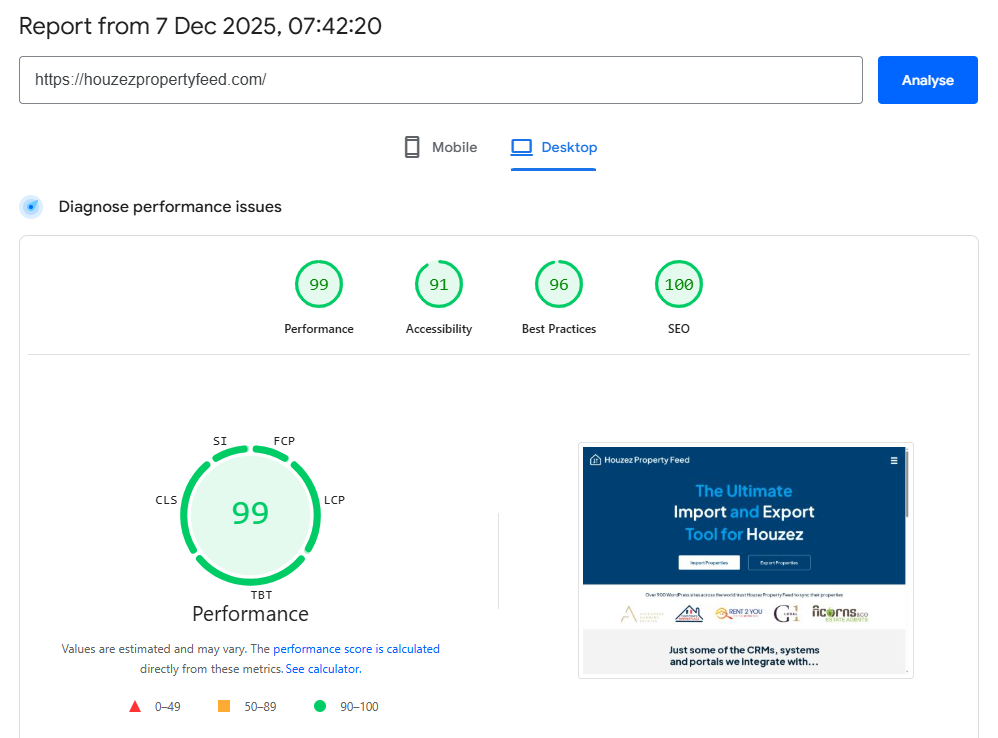This screenshot has width=998, height=738.
Task: Click the LCP label on the gauge
Action: click(334, 500)
